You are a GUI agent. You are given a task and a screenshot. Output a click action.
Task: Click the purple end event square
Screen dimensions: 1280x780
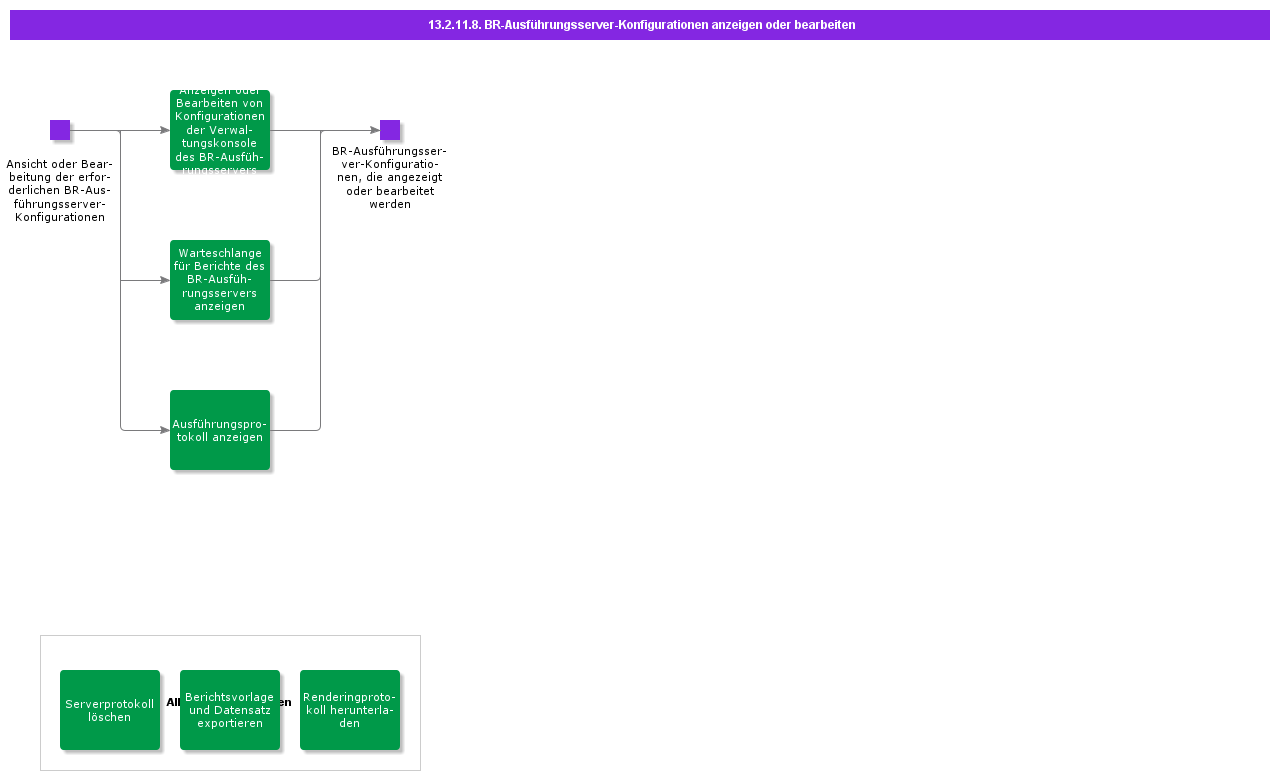tap(390, 130)
